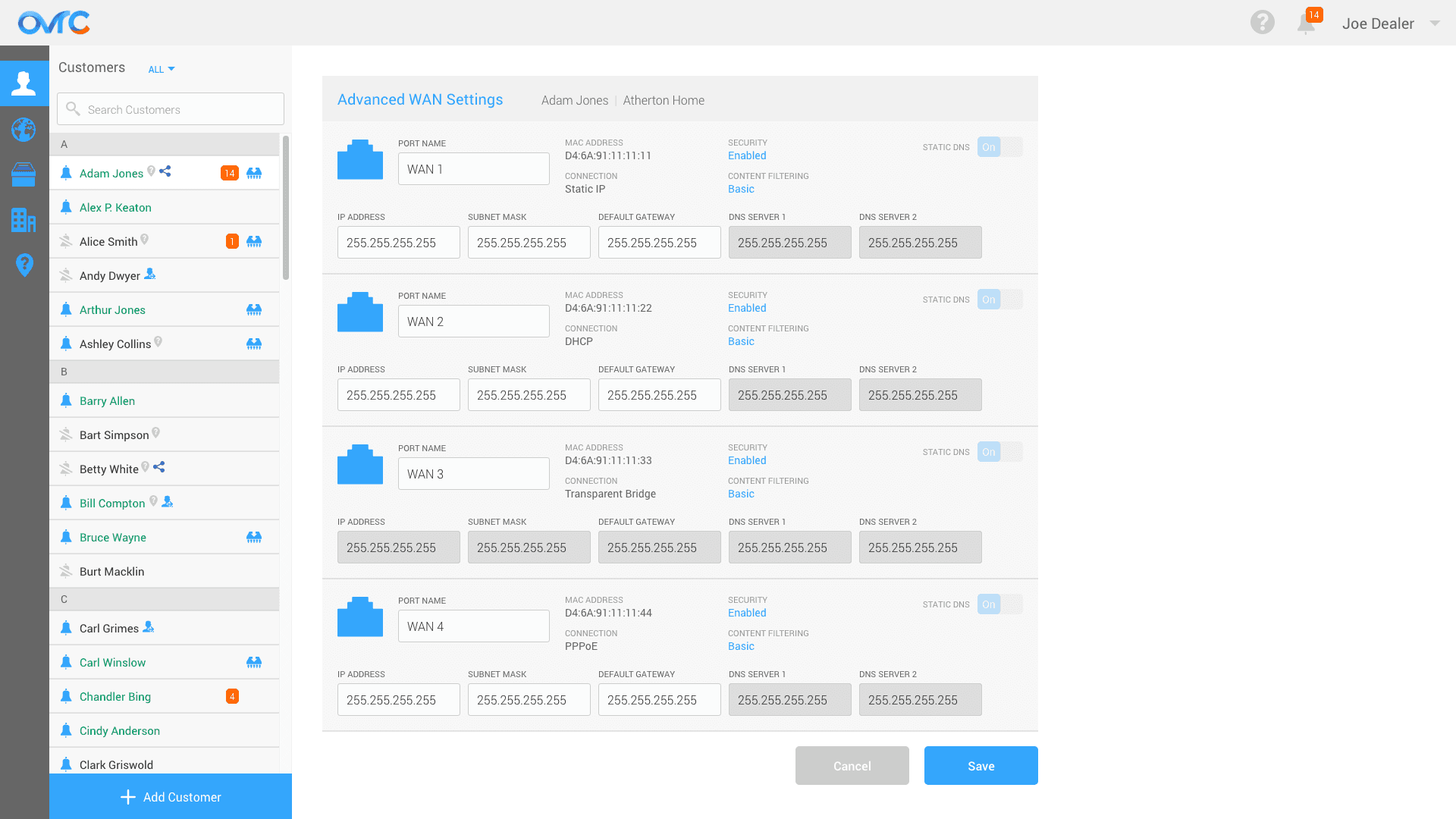Open Atherton Home in the breadcrumb
The image size is (1456, 819).
tap(664, 100)
